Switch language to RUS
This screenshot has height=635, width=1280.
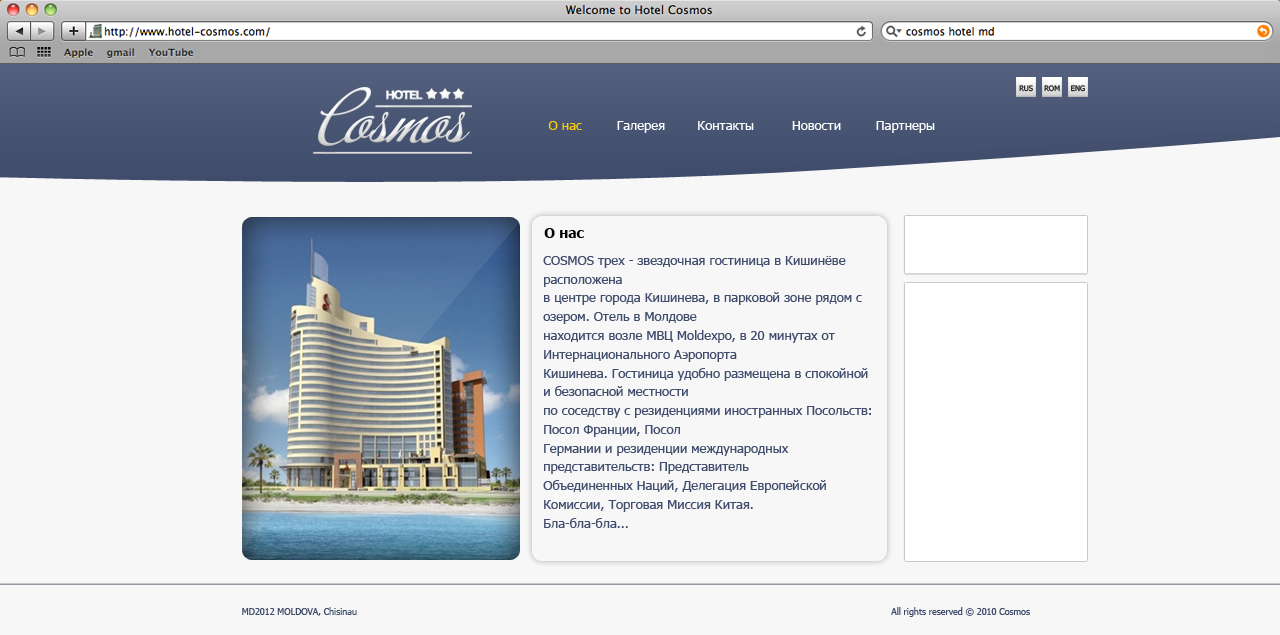pos(1026,87)
